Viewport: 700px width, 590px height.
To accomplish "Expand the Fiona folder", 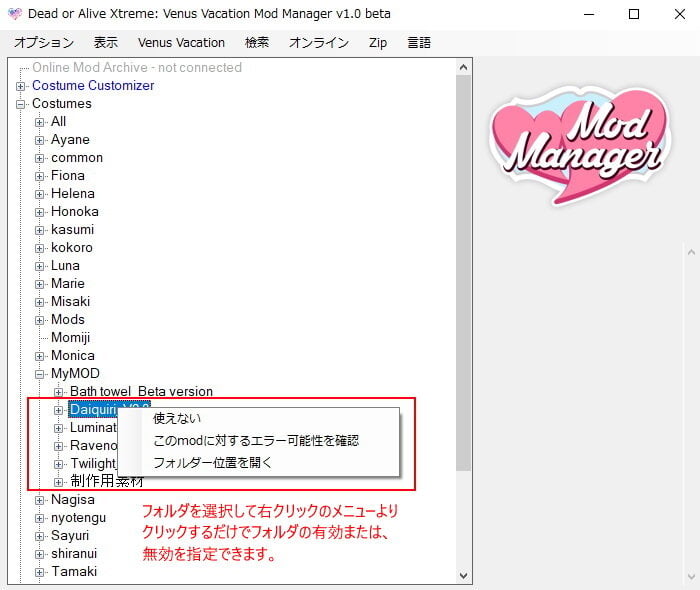I will tap(40, 176).
